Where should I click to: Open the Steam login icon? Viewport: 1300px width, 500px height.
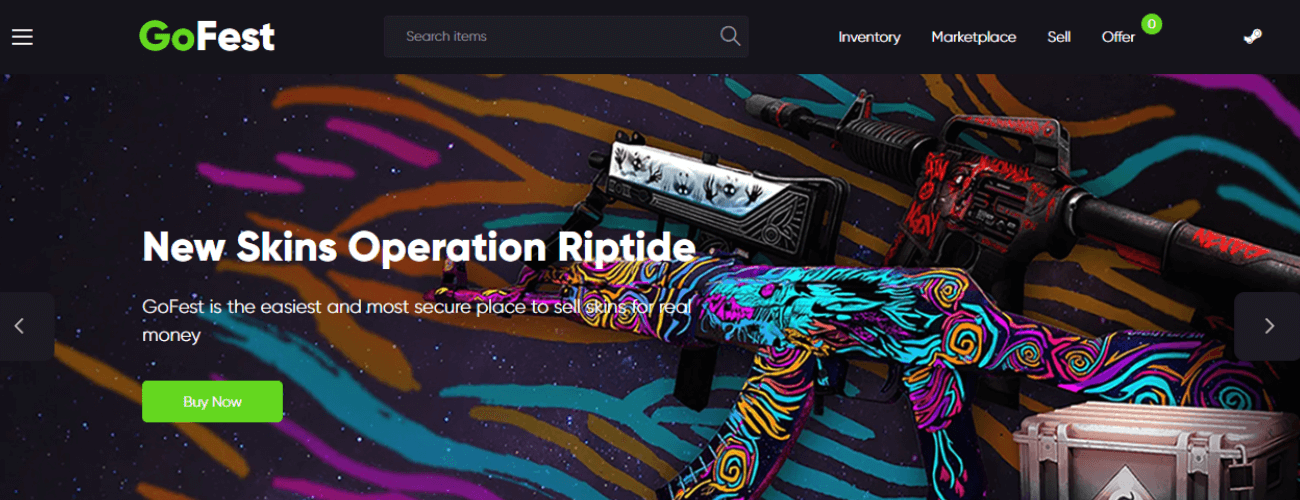click(1252, 37)
